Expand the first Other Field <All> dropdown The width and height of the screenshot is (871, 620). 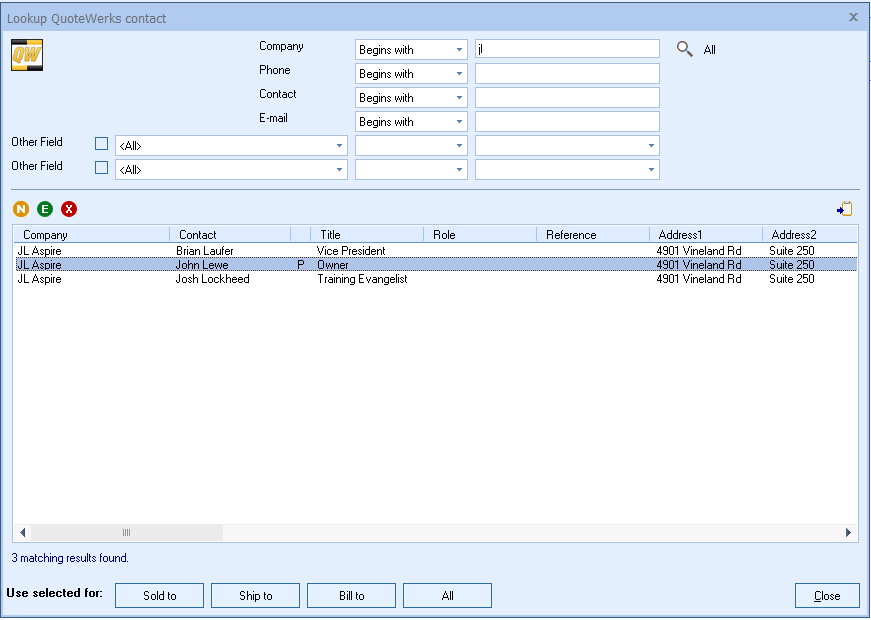coord(231,146)
